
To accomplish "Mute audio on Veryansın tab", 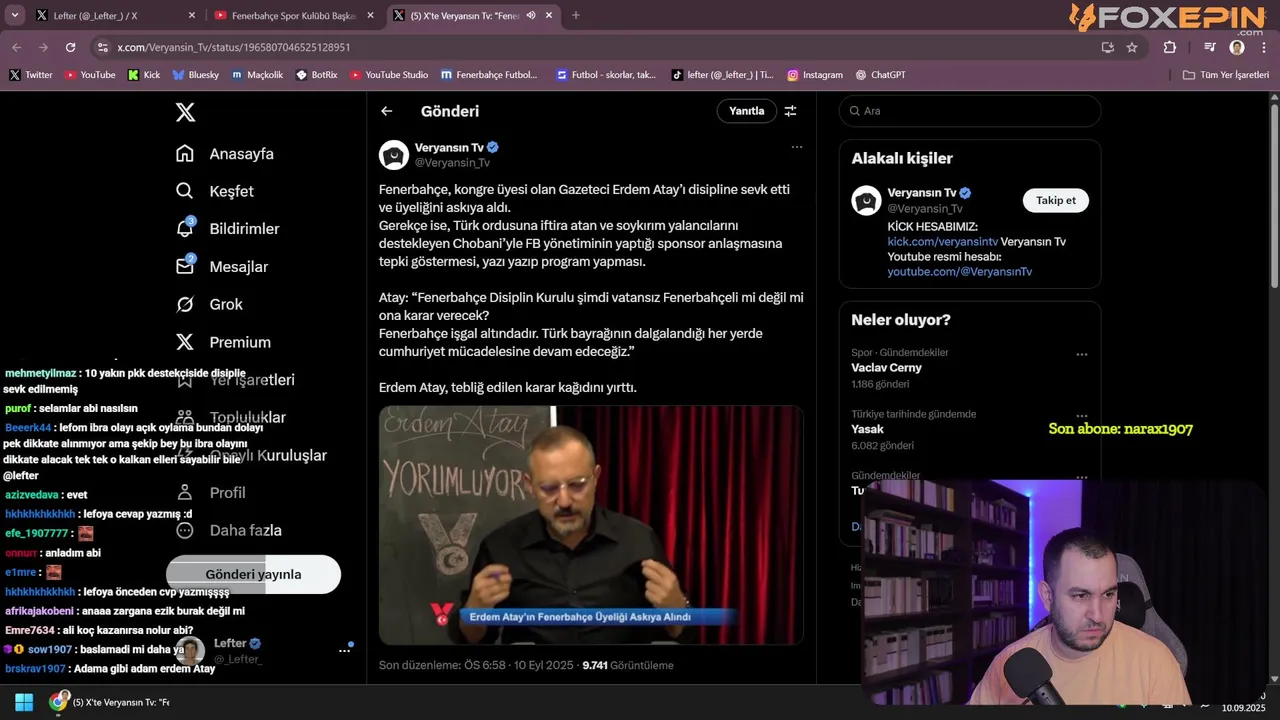I will click(x=531, y=15).
